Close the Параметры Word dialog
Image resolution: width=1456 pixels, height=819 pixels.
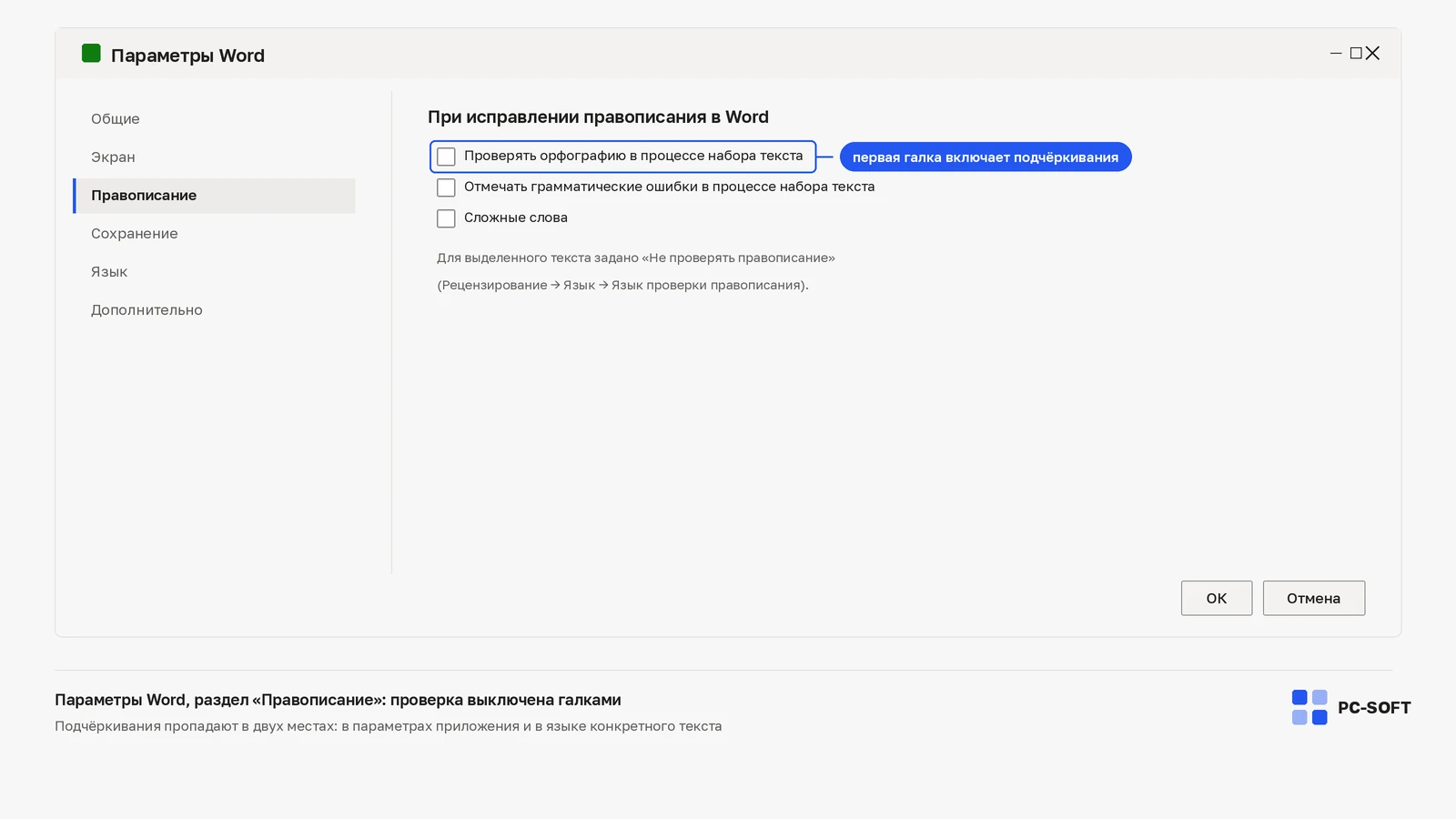1373,54
